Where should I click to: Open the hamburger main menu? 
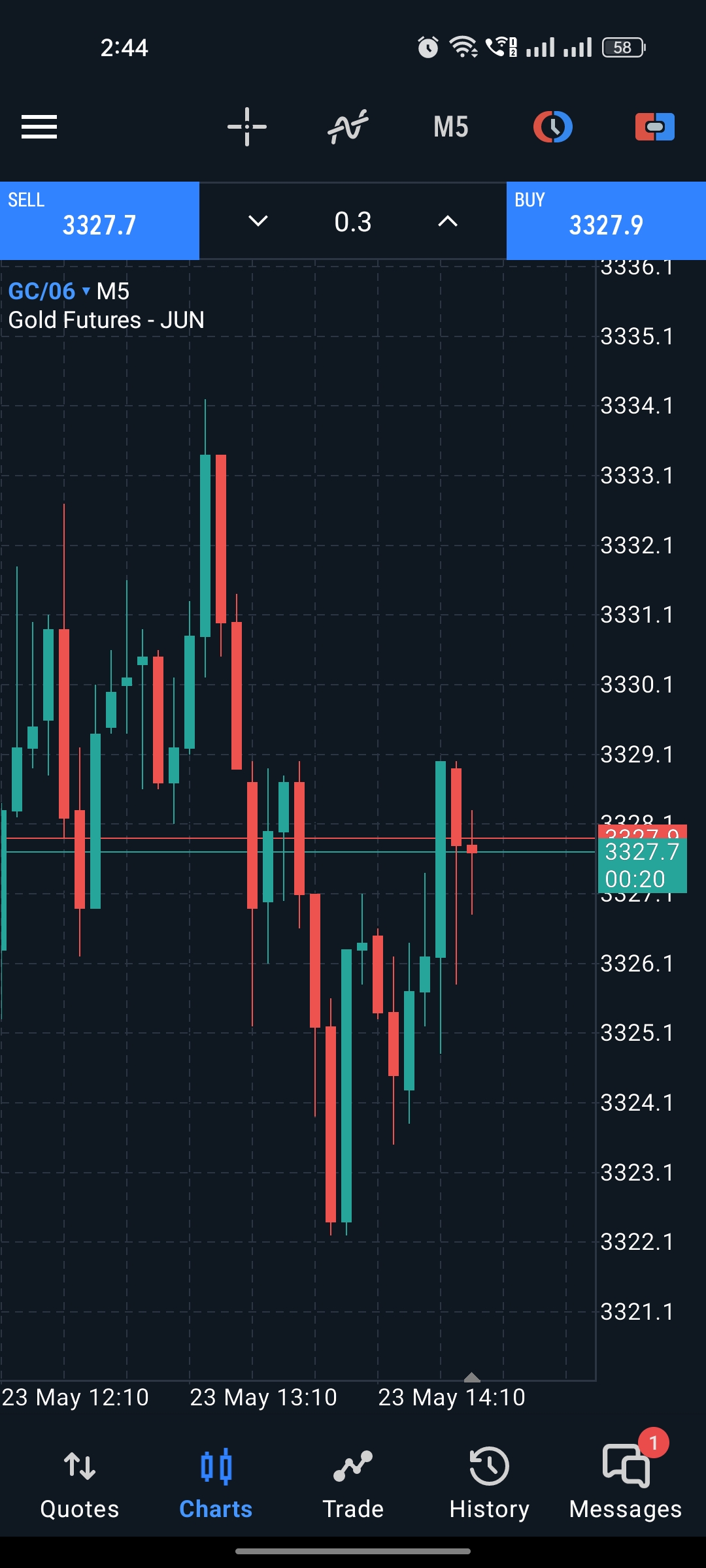coord(39,127)
